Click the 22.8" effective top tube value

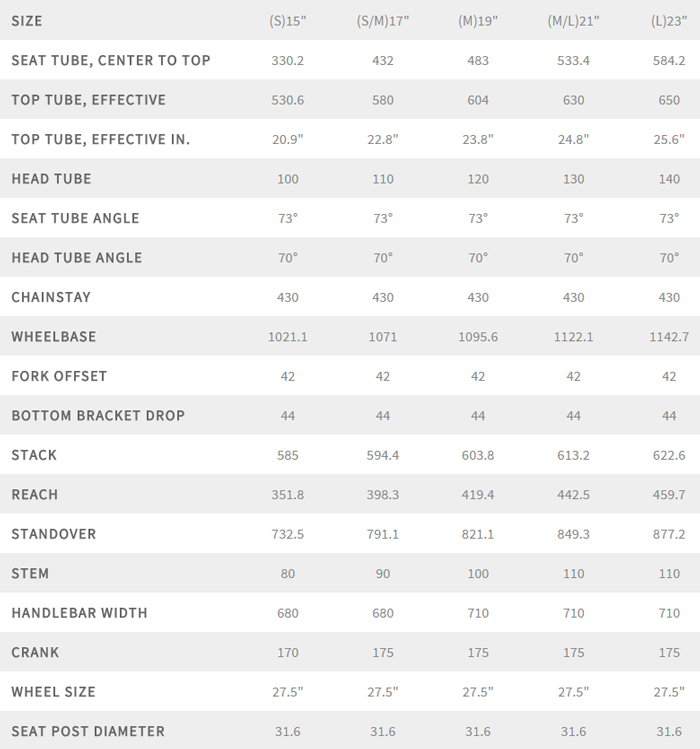[383, 139]
